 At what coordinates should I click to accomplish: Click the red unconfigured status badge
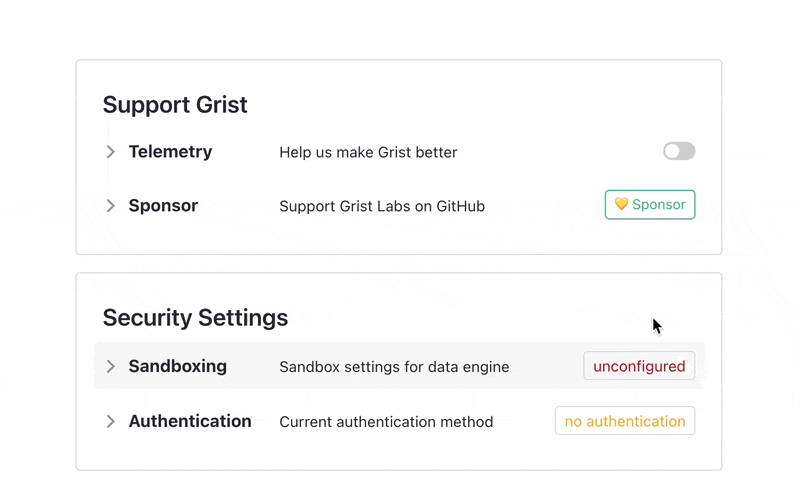click(x=639, y=366)
